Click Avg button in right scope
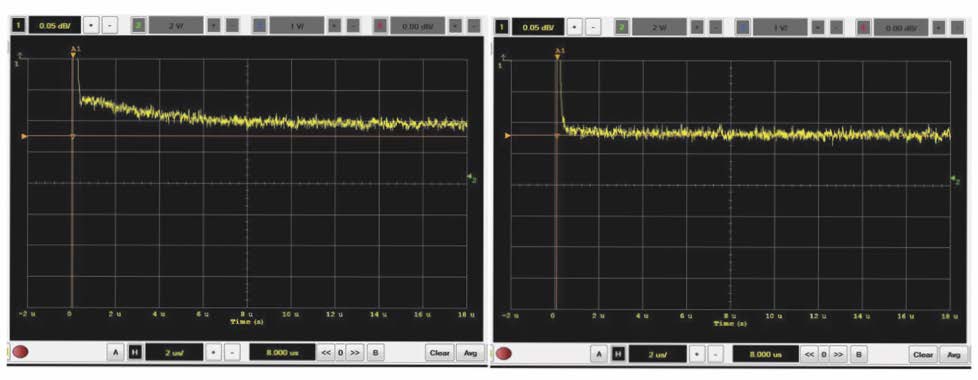 point(954,354)
